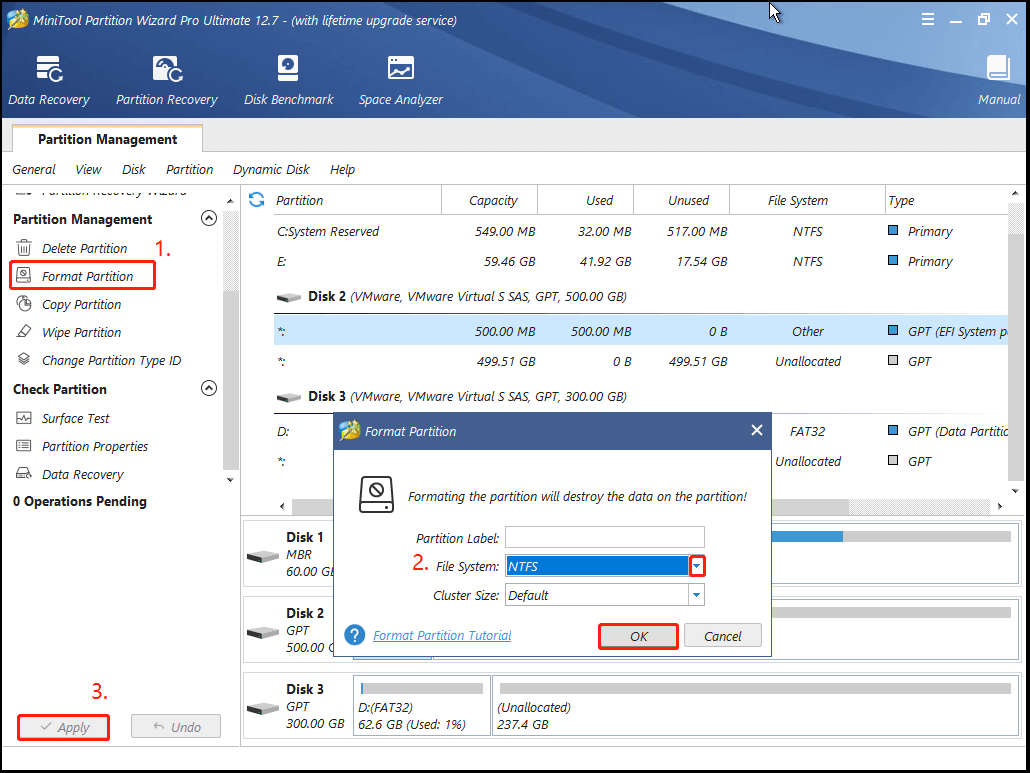1030x773 pixels.
Task: Open Partition Properties
Action: (x=95, y=447)
